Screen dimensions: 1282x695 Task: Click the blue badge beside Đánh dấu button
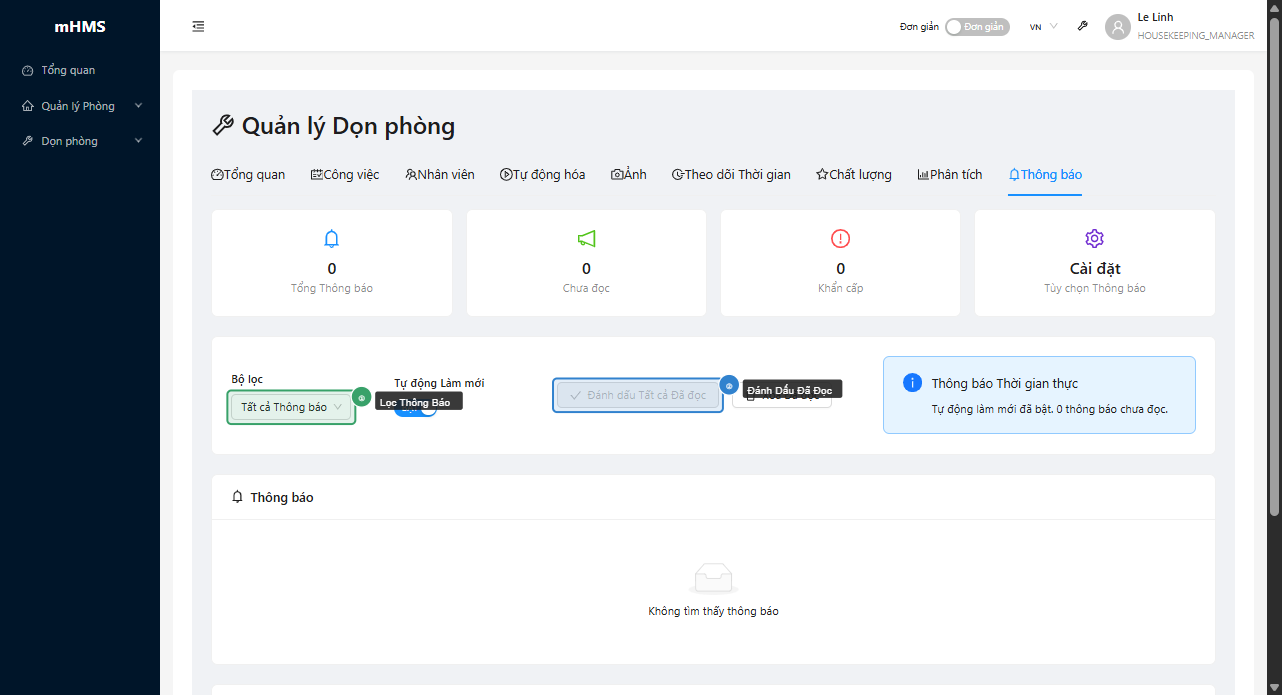click(729, 385)
